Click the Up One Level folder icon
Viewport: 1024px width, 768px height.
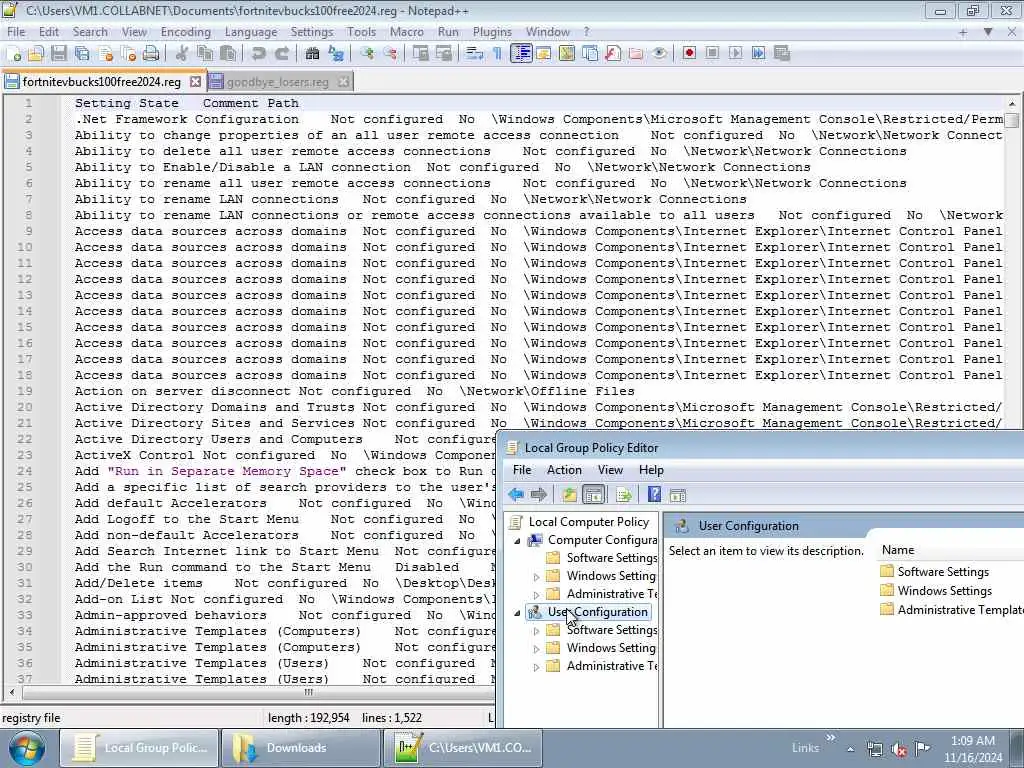point(569,494)
